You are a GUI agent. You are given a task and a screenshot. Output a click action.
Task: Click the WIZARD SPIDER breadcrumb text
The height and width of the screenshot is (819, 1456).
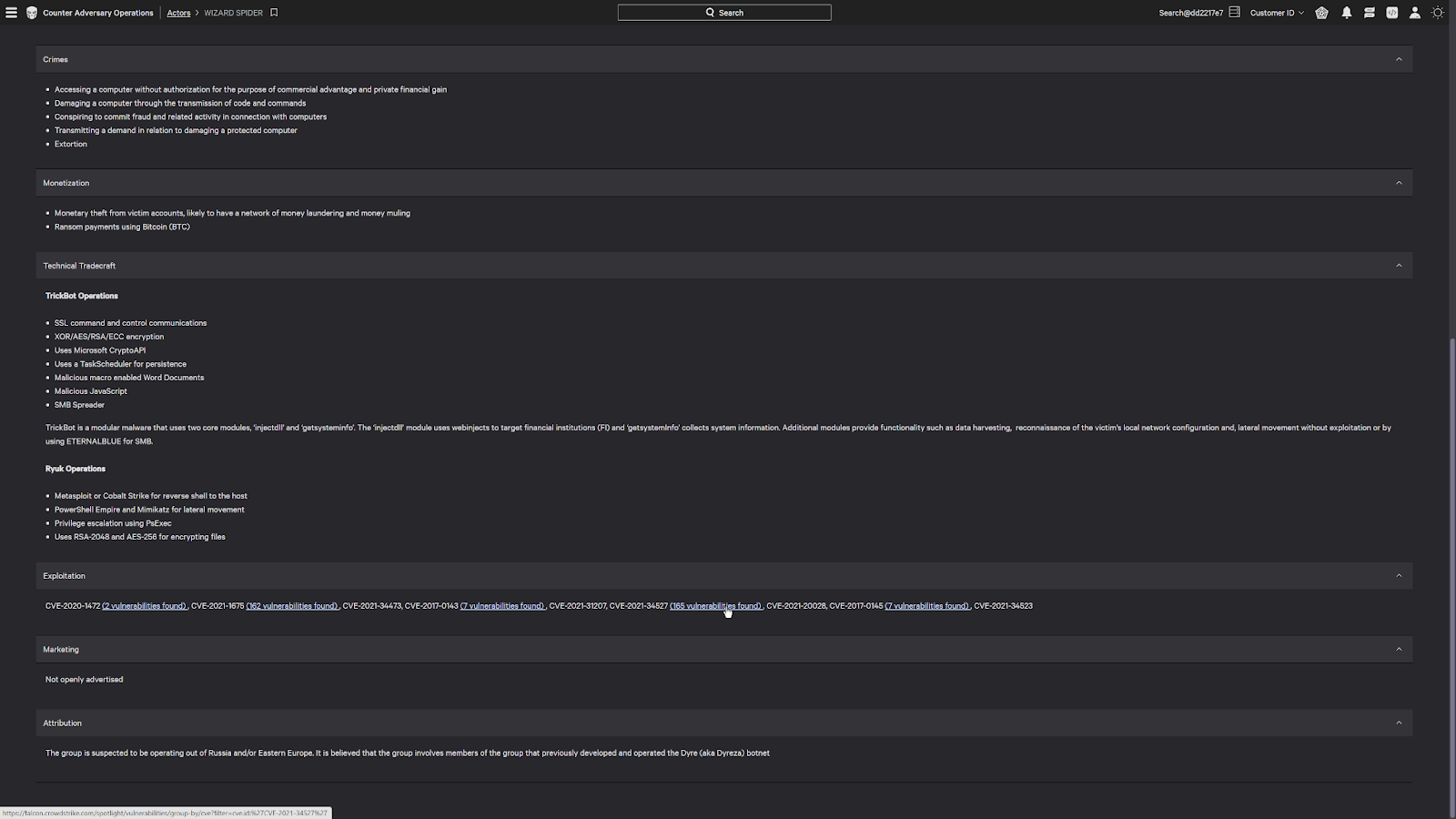click(233, 13)
